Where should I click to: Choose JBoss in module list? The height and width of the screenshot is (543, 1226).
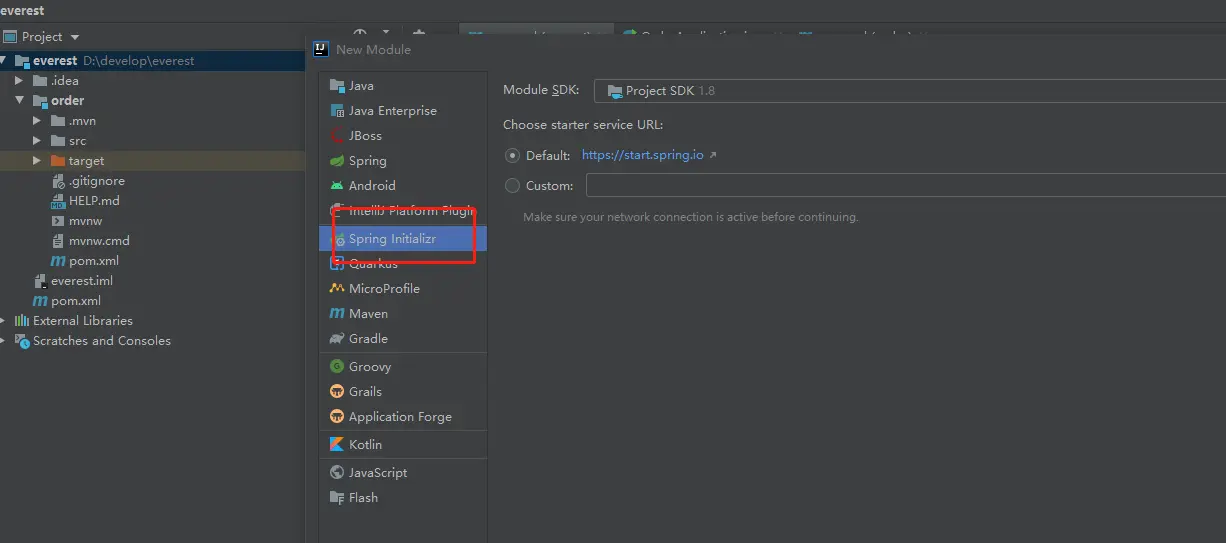click(x=403, y=136)
